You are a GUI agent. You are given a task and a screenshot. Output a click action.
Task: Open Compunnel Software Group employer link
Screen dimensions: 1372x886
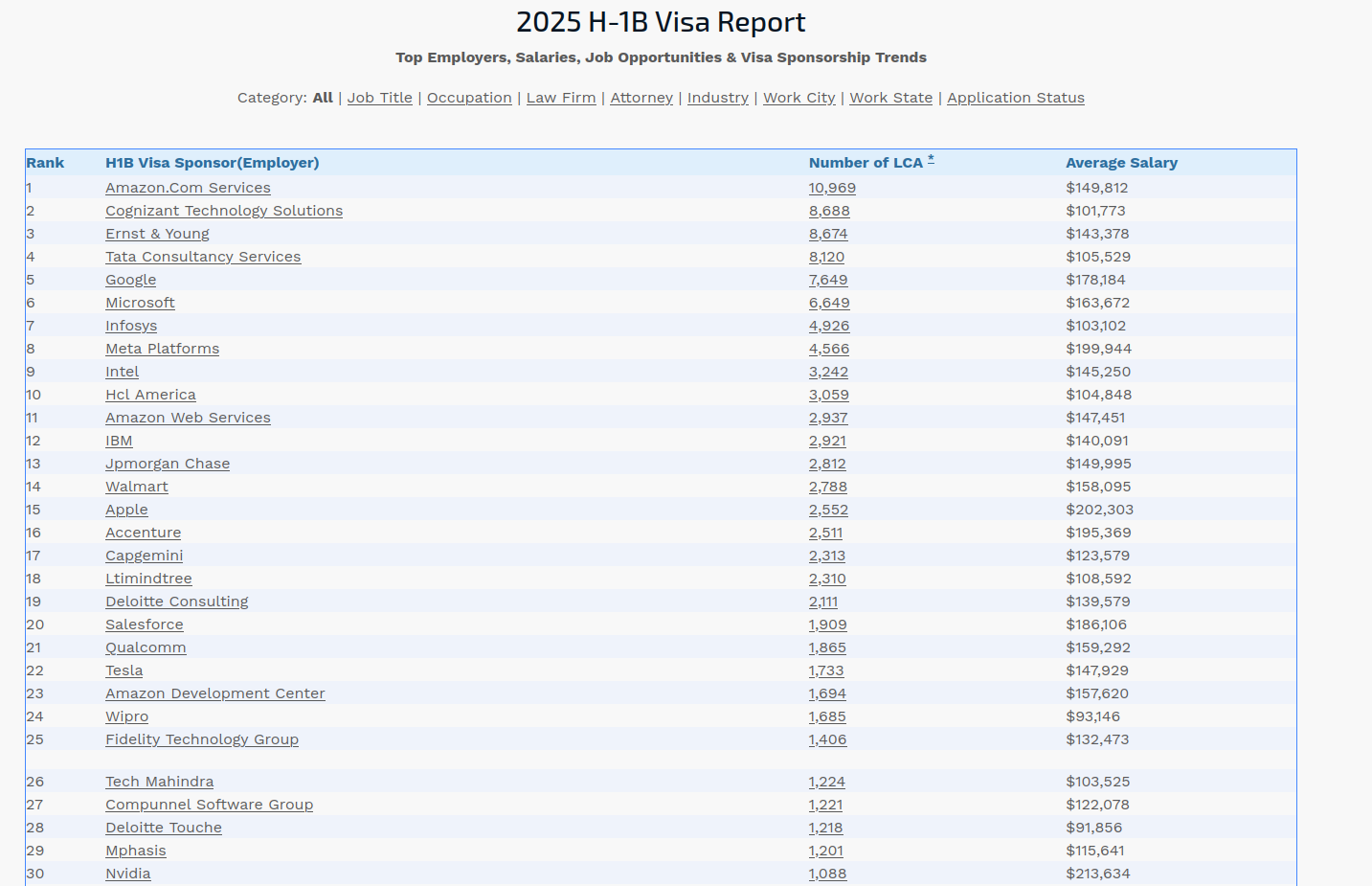(209, 805)
